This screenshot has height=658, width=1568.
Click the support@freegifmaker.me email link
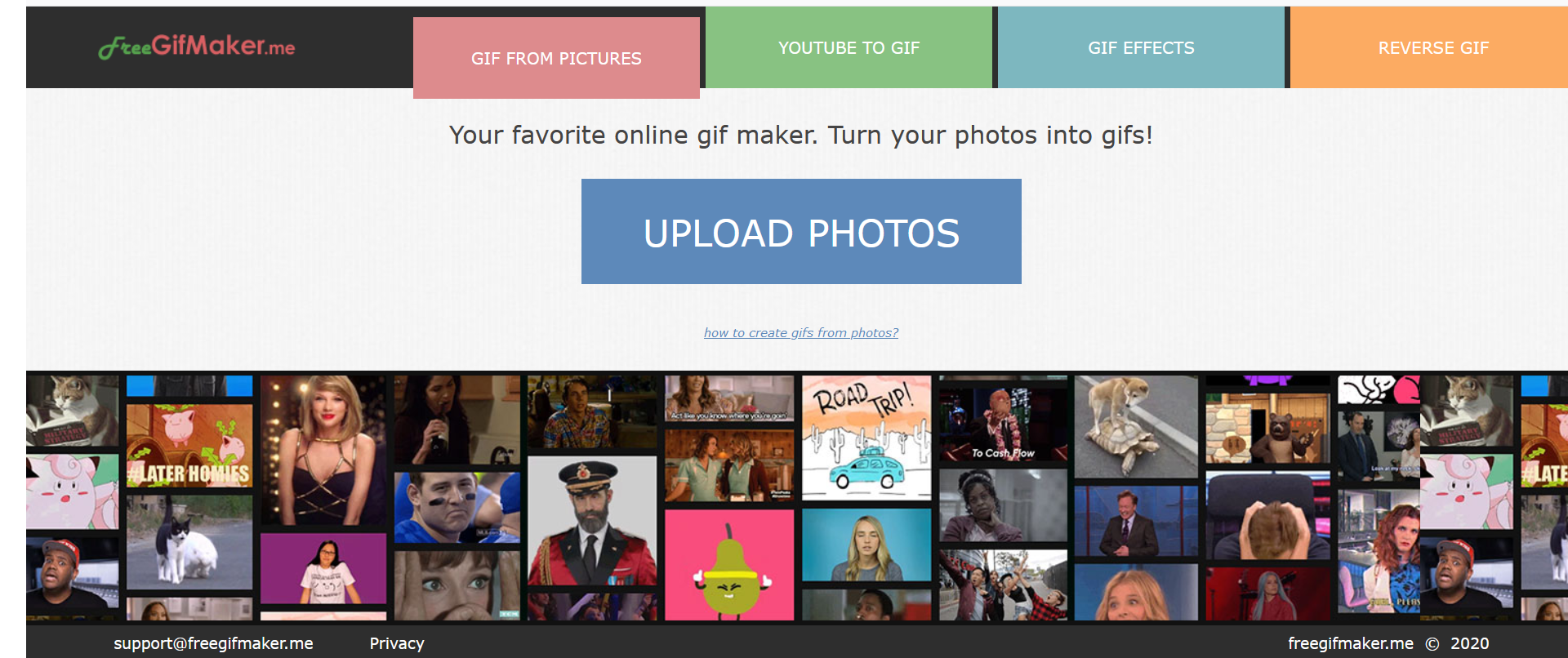click(213, 643)
